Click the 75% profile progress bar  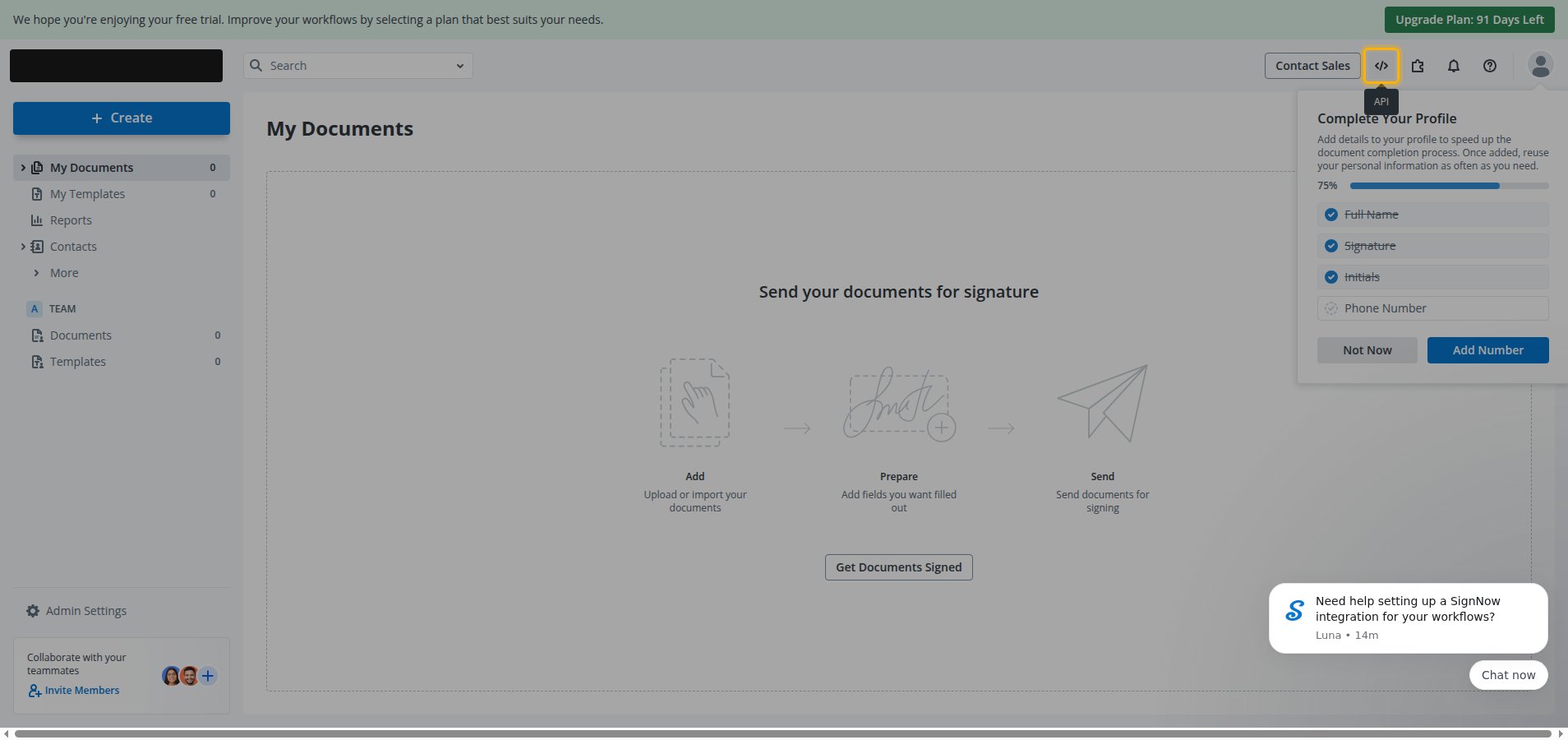click(1450, 186)
